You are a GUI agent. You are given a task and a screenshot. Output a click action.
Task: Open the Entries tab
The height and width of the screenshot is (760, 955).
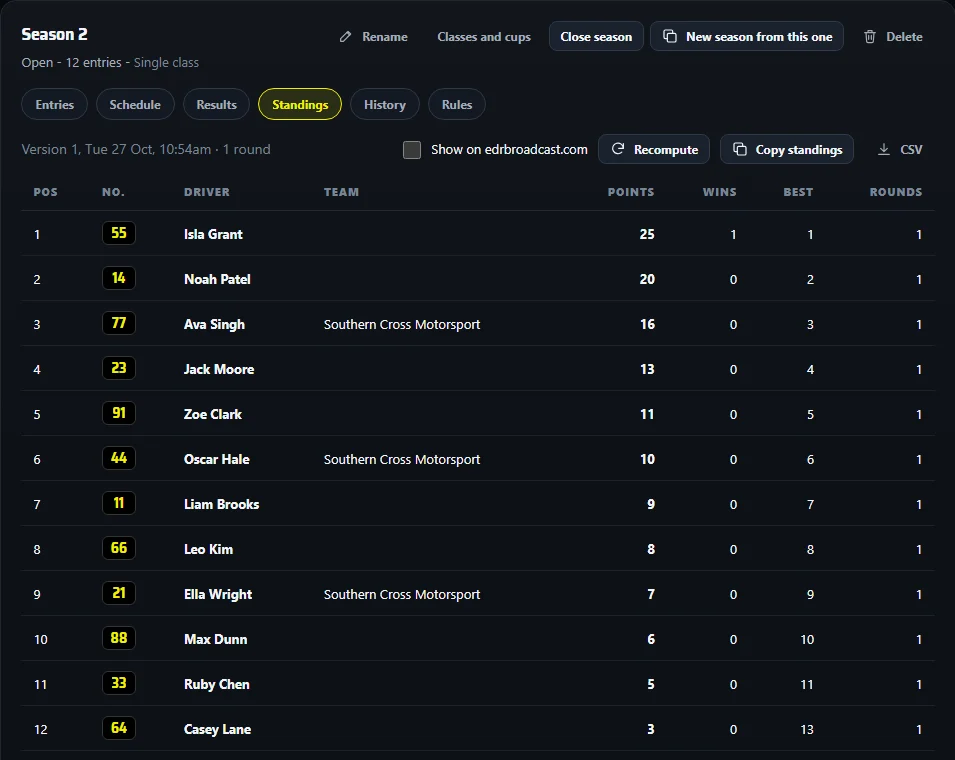point(54,104)
